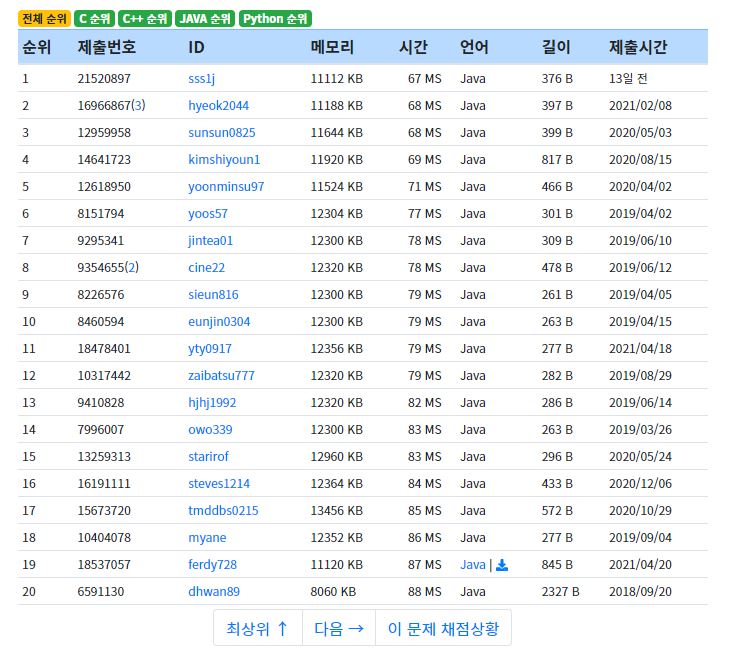The image size is (741, 664).
Task: Open the JAVA 순위 tab
Action: click(x=205, y=19)
